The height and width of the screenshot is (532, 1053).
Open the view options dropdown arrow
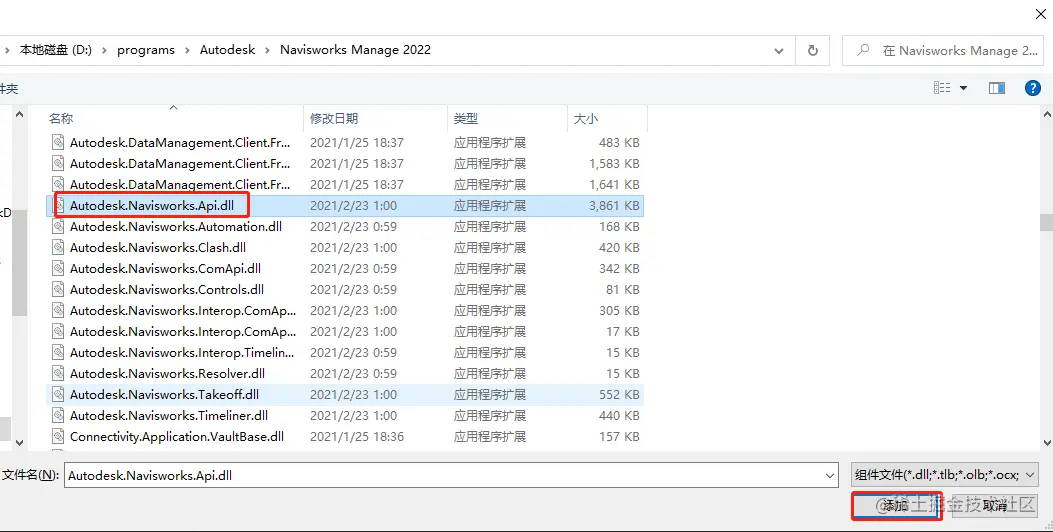964,88
